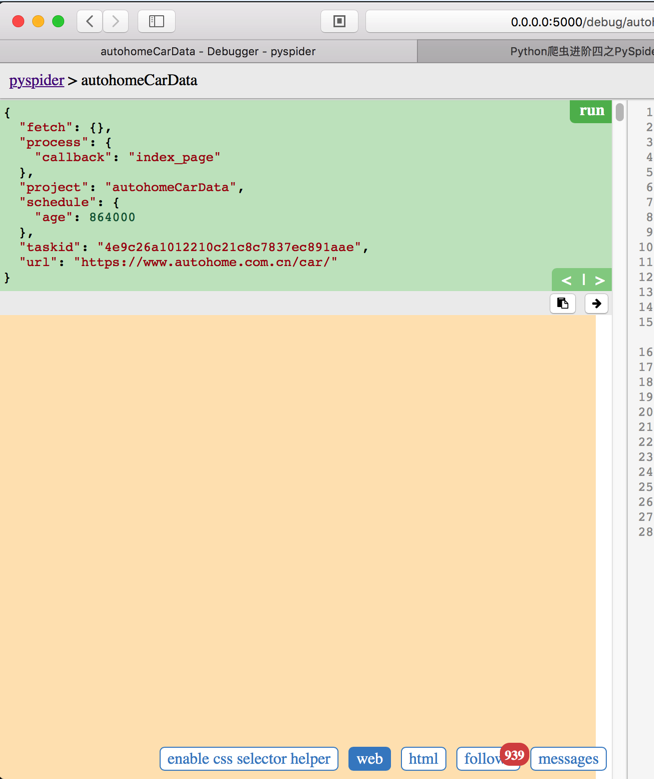Go forward with browser forward arrow
Viewport: 654px width, 779px height.
point(116,21)
